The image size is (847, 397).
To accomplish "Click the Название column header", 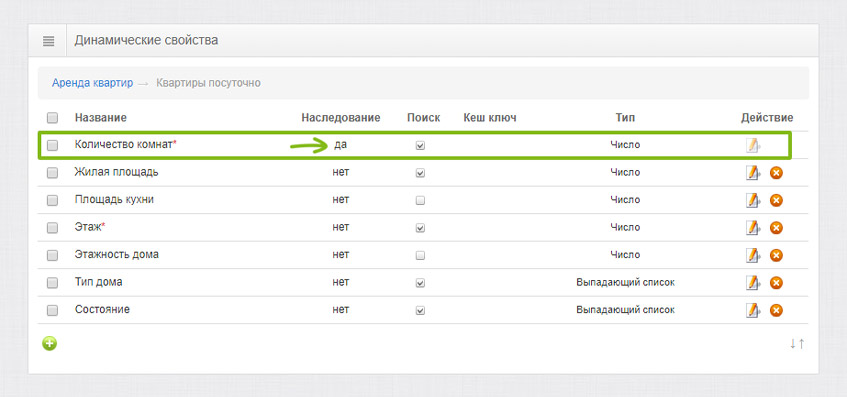I will tap(100, 118).
